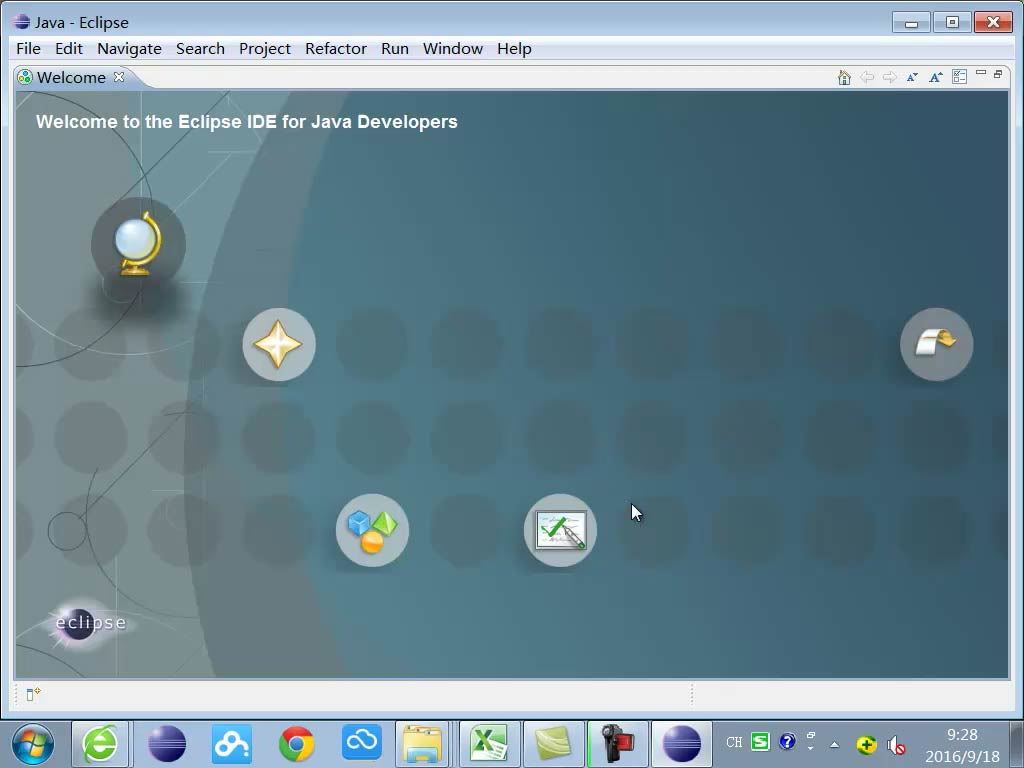The image size is (1024, 768).
Task: Close the Welcome tab
Action: pyautogui.click(x=119, y=76)
